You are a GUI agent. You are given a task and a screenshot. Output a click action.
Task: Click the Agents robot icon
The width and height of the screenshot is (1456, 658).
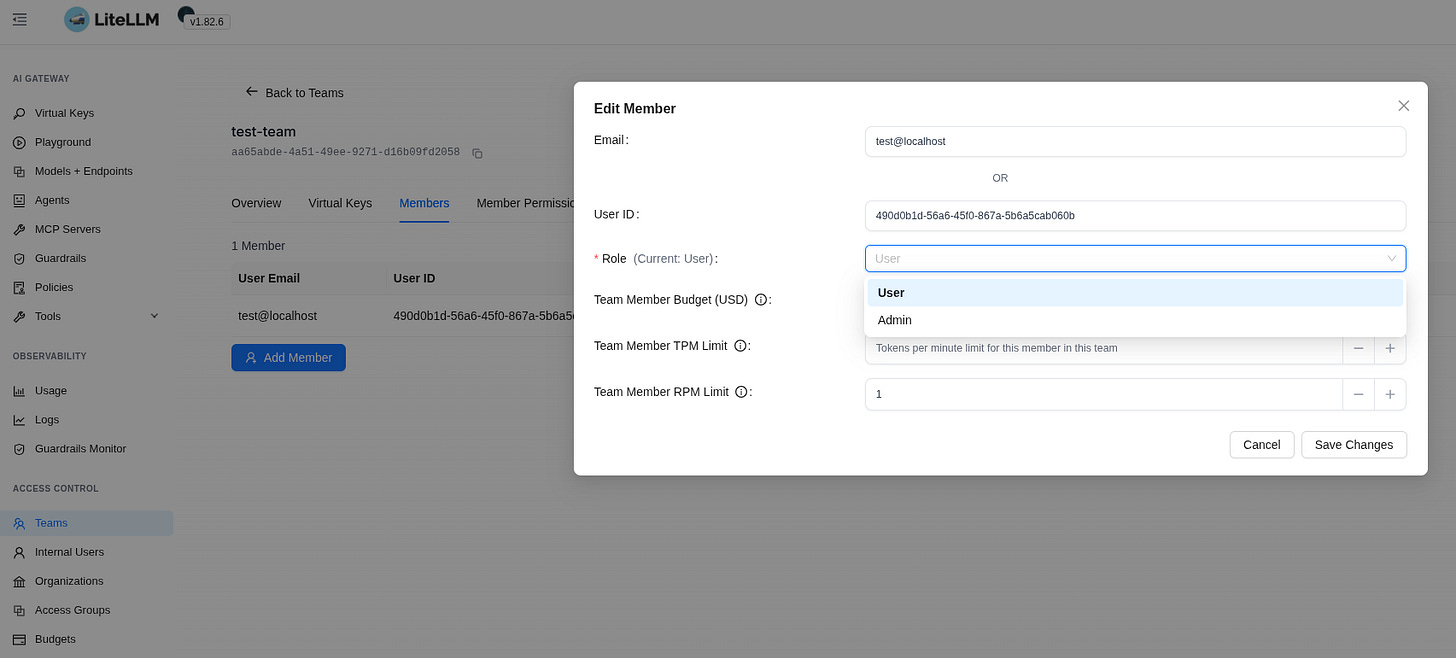pos(19,200)
